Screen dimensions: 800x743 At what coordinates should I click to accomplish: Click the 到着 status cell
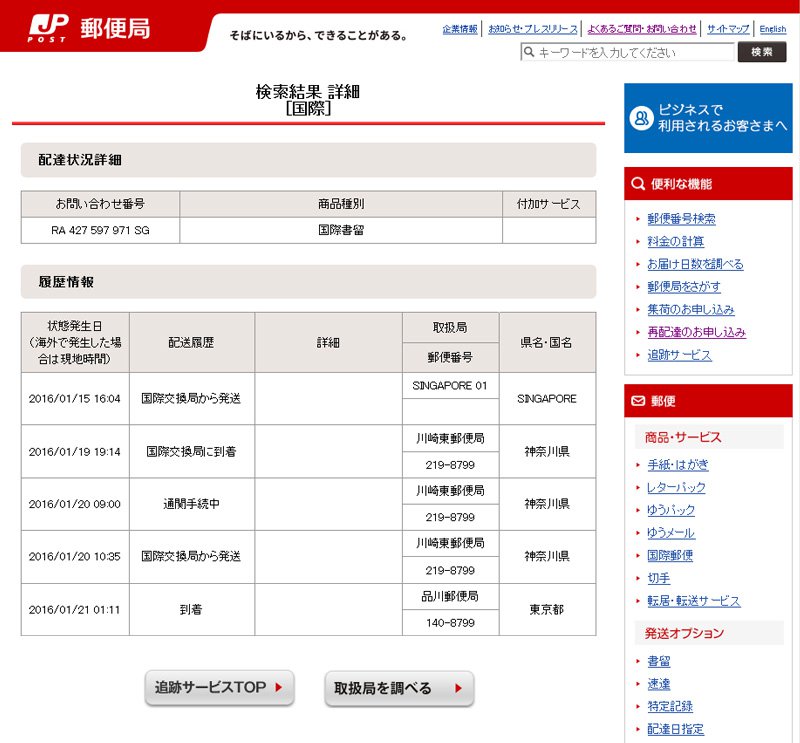point(191,610)
